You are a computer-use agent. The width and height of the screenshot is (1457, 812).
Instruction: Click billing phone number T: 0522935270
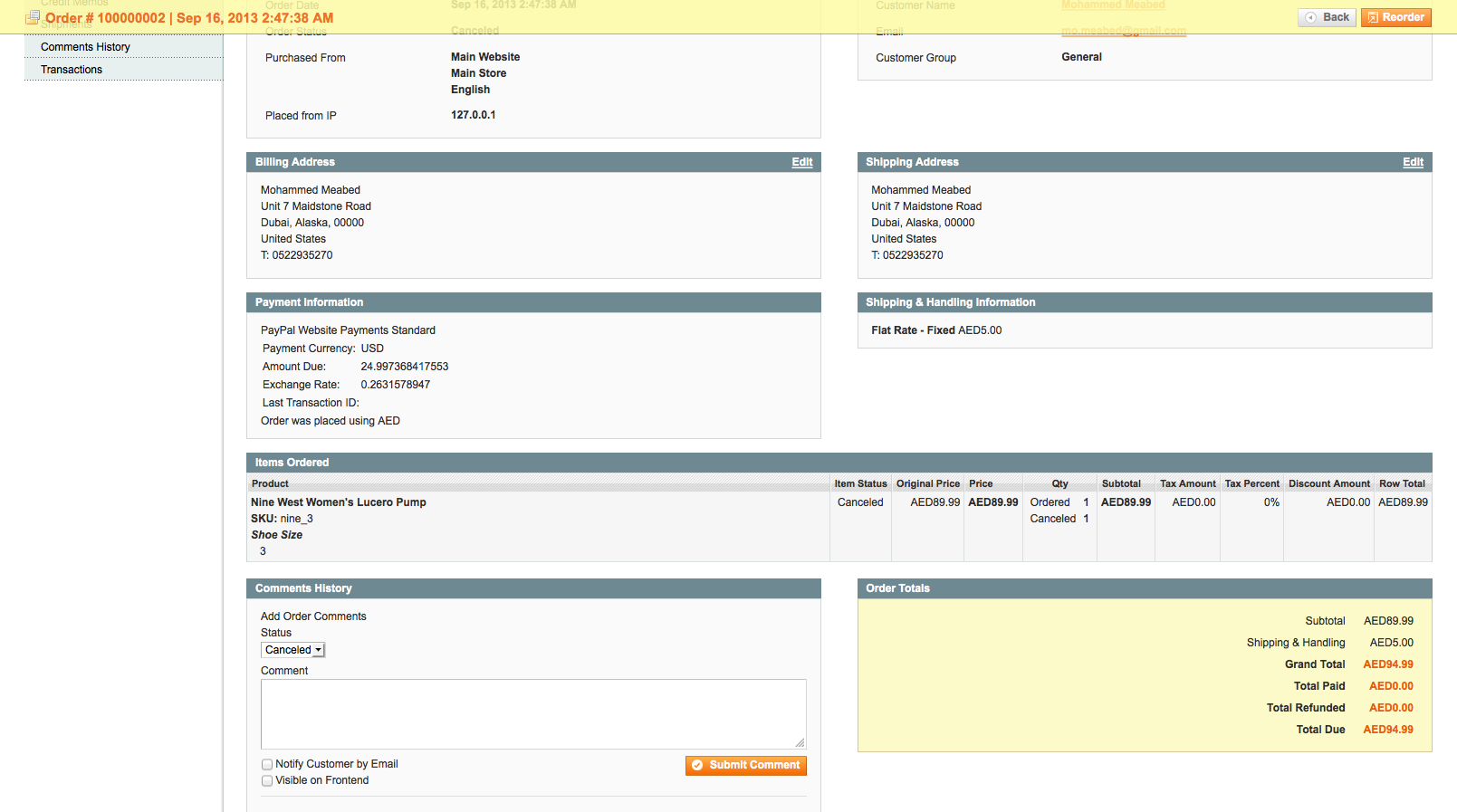[297, 255]
